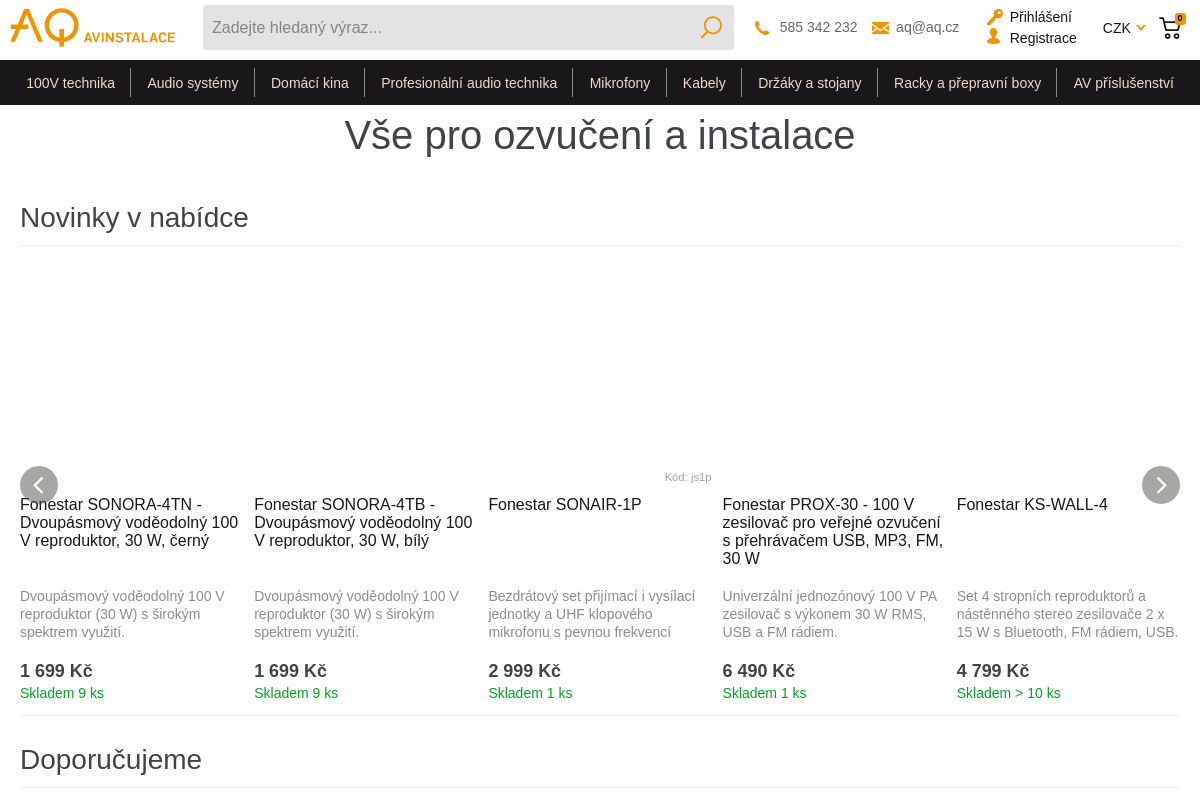Open the AV příslušenství menu
Screen dimensions: 1200x800
(x=1123, y=83)
